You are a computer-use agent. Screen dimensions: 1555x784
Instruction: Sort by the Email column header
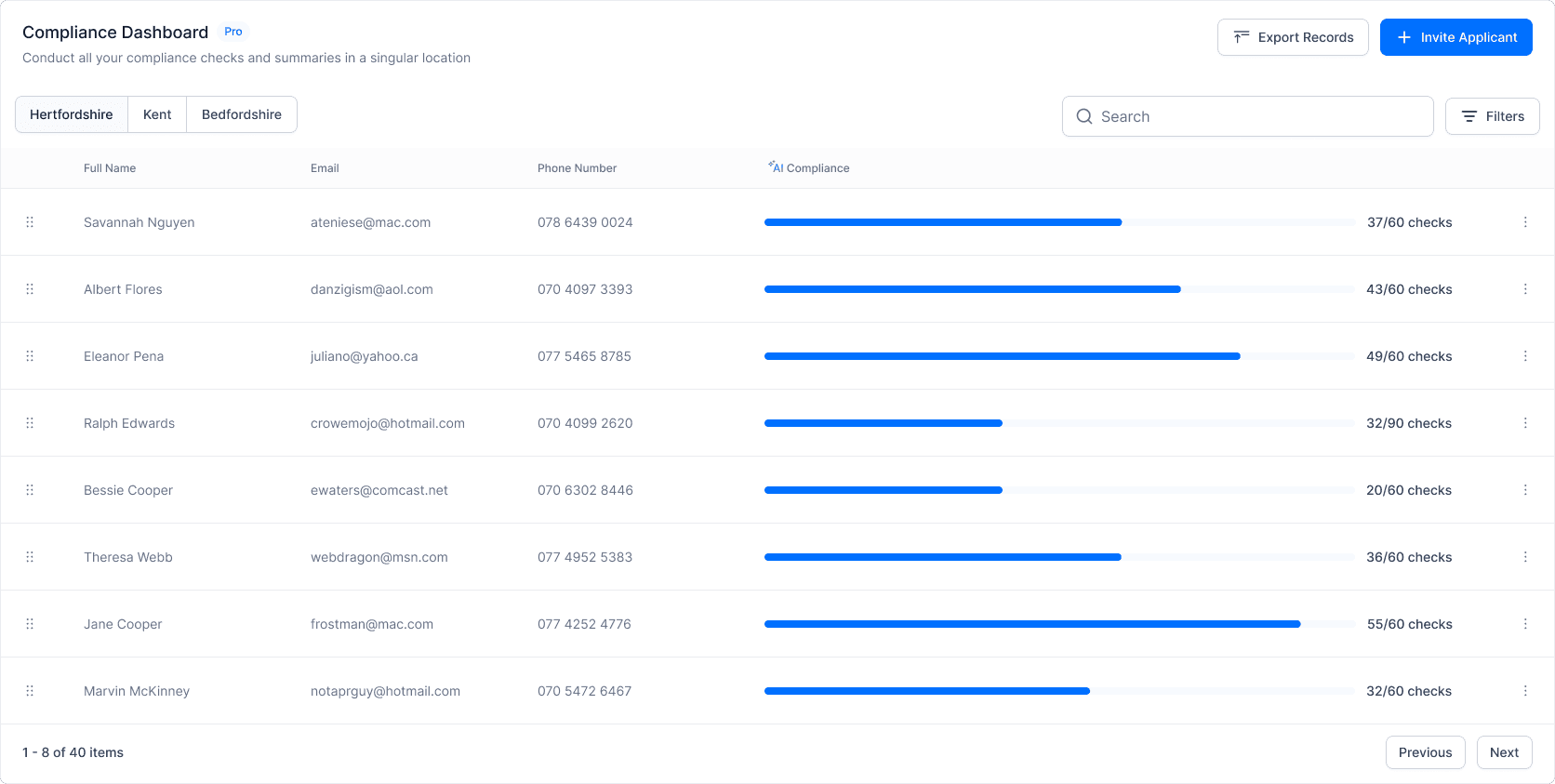[325, 168]
